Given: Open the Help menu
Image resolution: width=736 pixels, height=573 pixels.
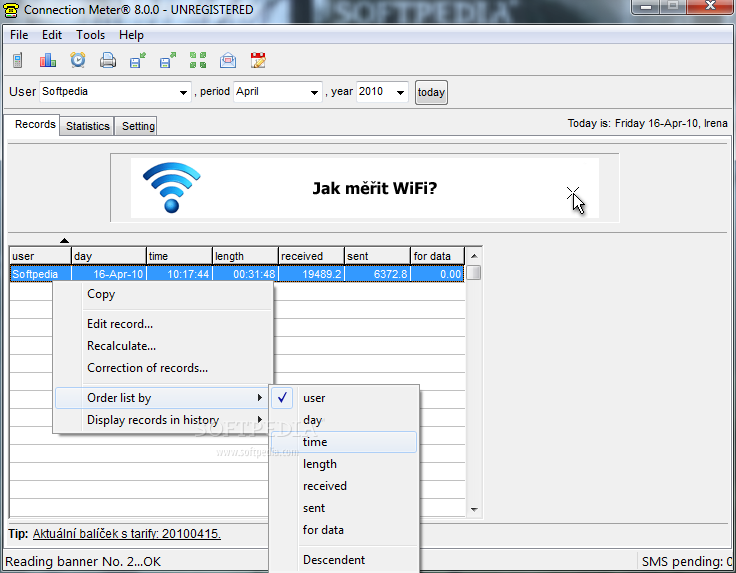Looking at the screenshot, I should 131,35.
